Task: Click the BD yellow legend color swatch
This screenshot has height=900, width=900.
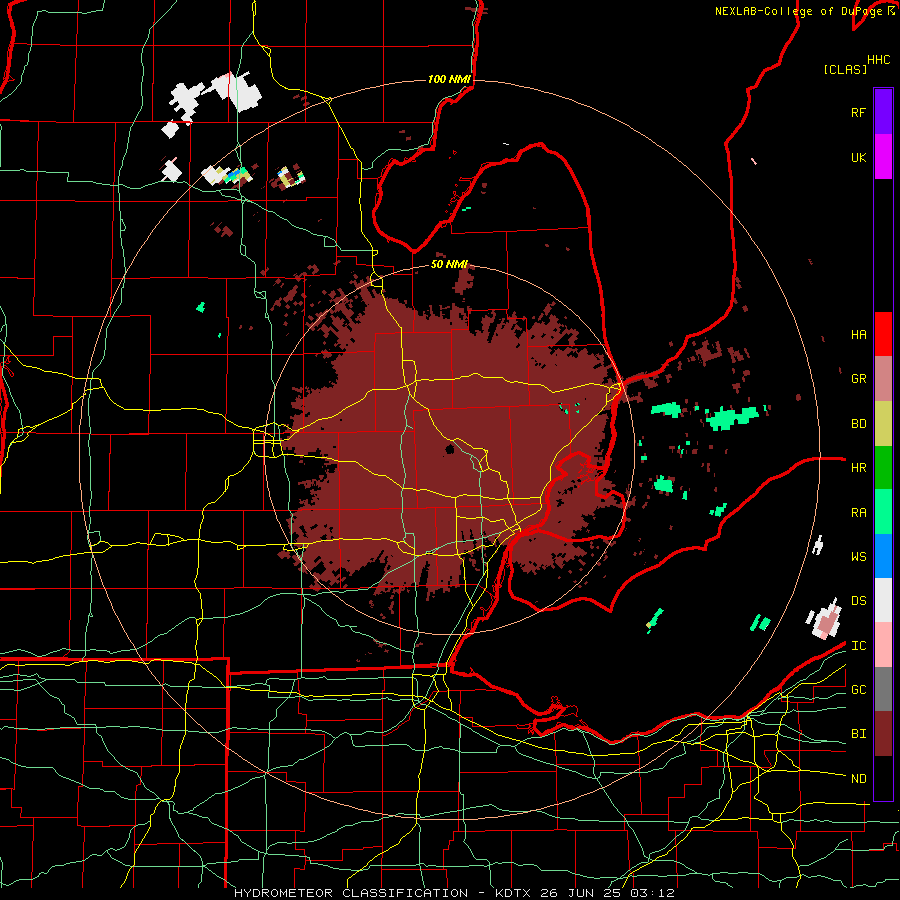Action: click(883, 424)
